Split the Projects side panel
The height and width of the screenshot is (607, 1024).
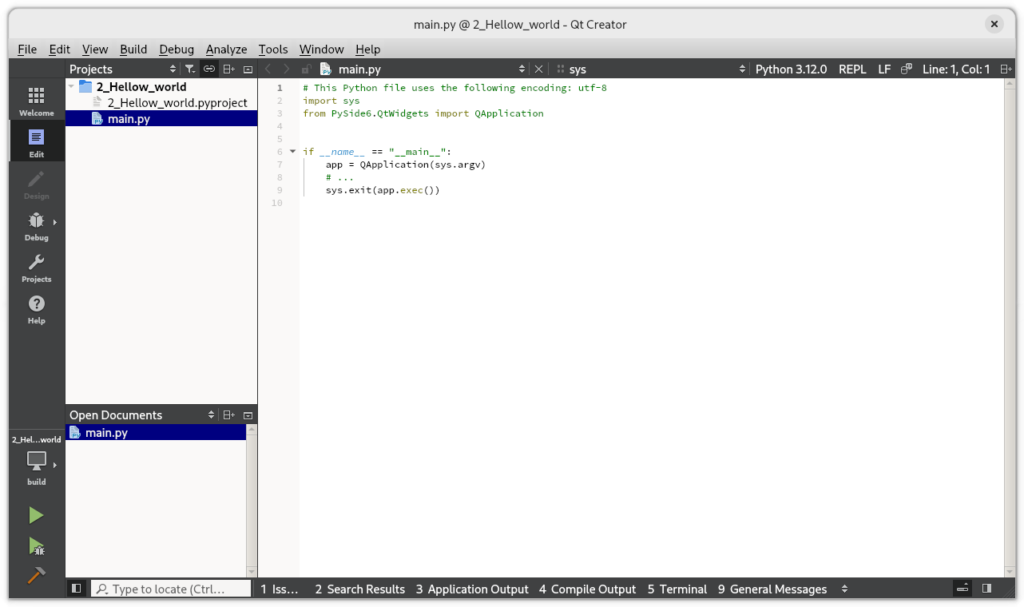click(x=229, y=69)
